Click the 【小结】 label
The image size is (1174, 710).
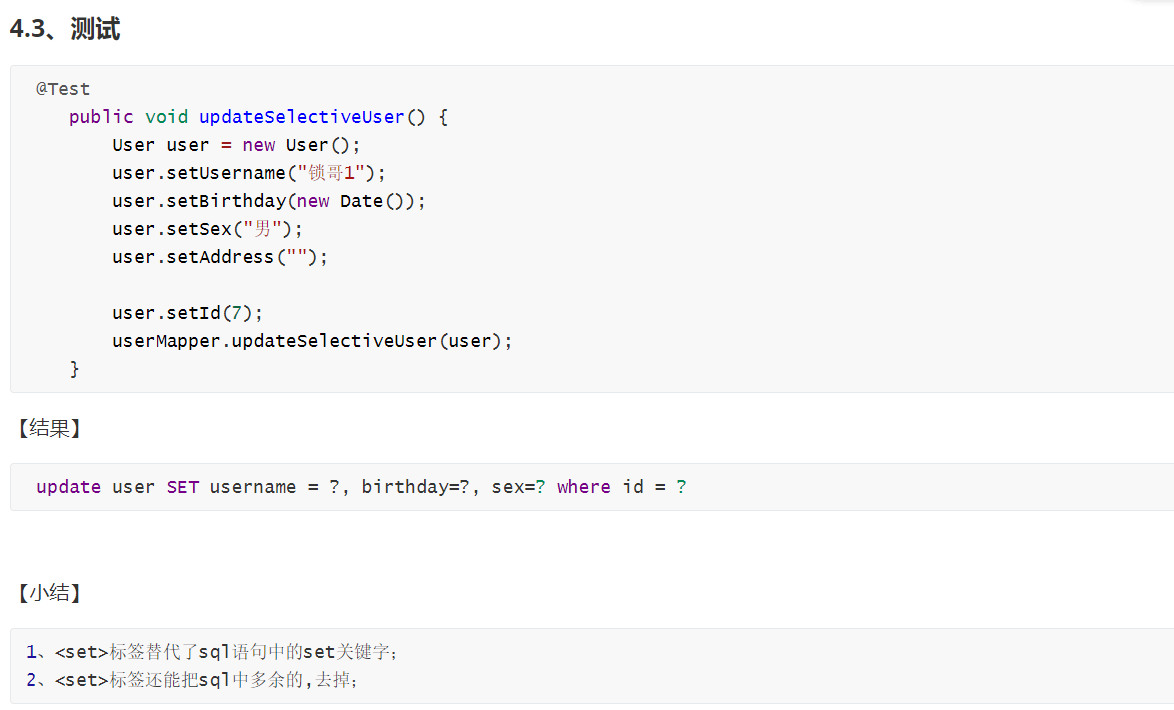(x=49, y=593)
